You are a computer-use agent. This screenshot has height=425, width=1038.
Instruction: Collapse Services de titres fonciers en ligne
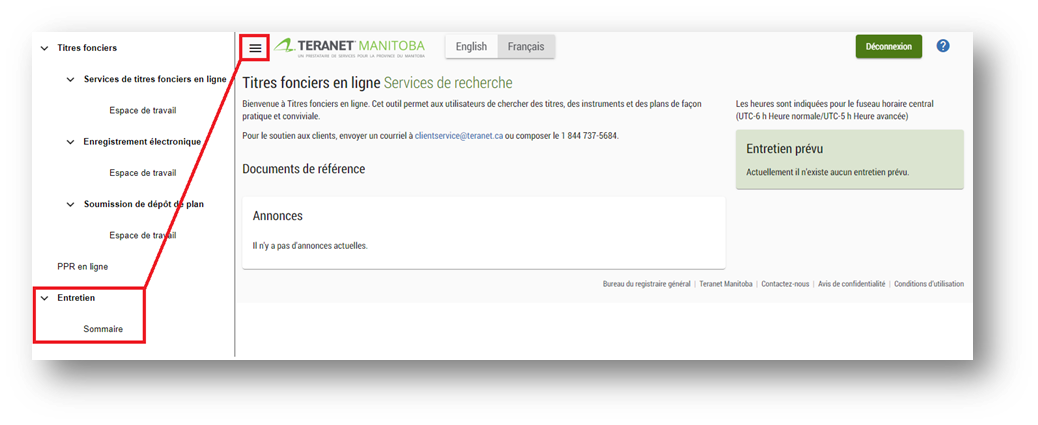click(x=70, y=80)
